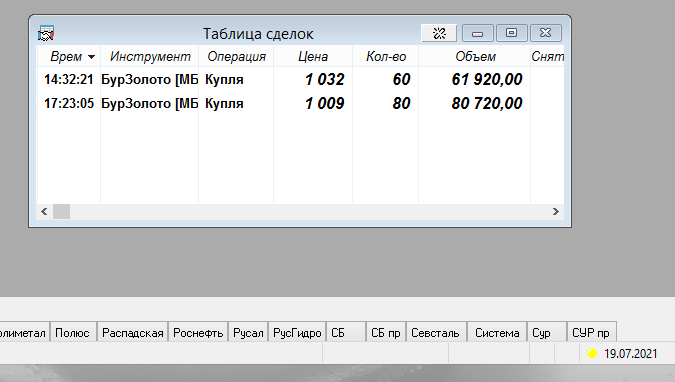Screen dimensions: 675x382
Task: Switch to the СБ пр tab
Action: 386,333
